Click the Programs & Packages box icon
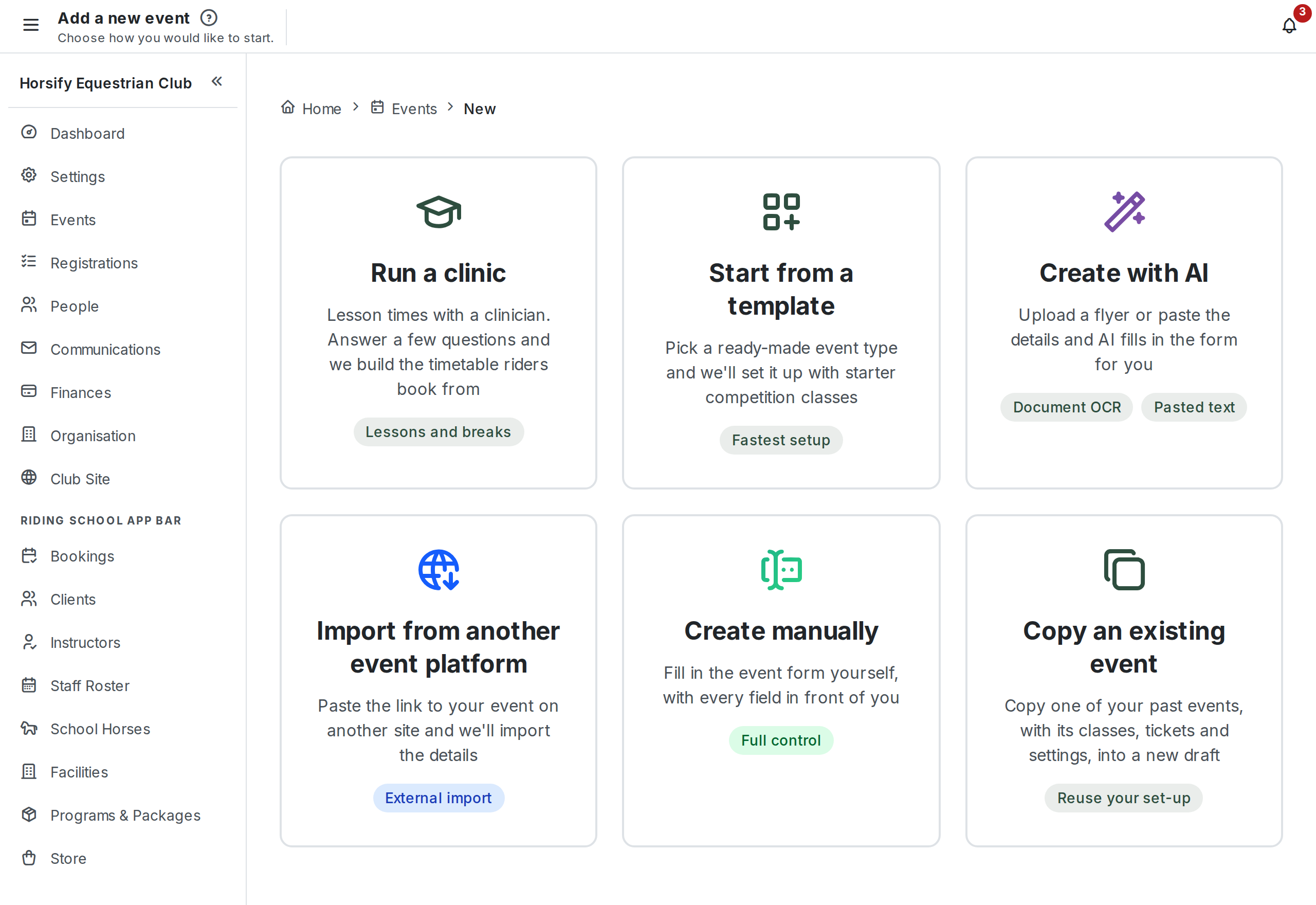The height and width of the screenshot is (905, 1316). tap(29, 815)
